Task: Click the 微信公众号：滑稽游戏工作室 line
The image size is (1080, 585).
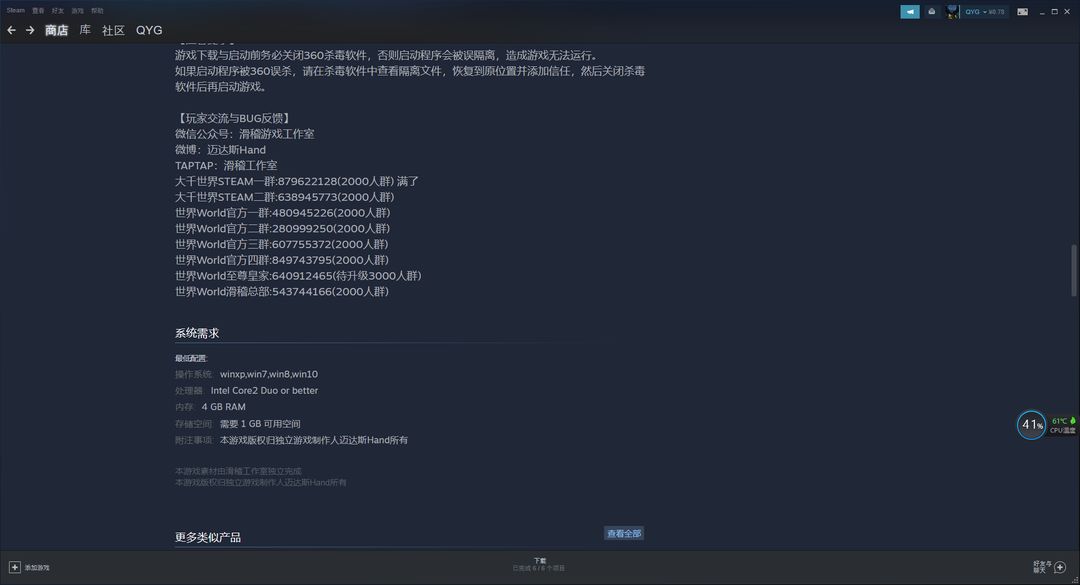Action: click(x=245, y=134)
